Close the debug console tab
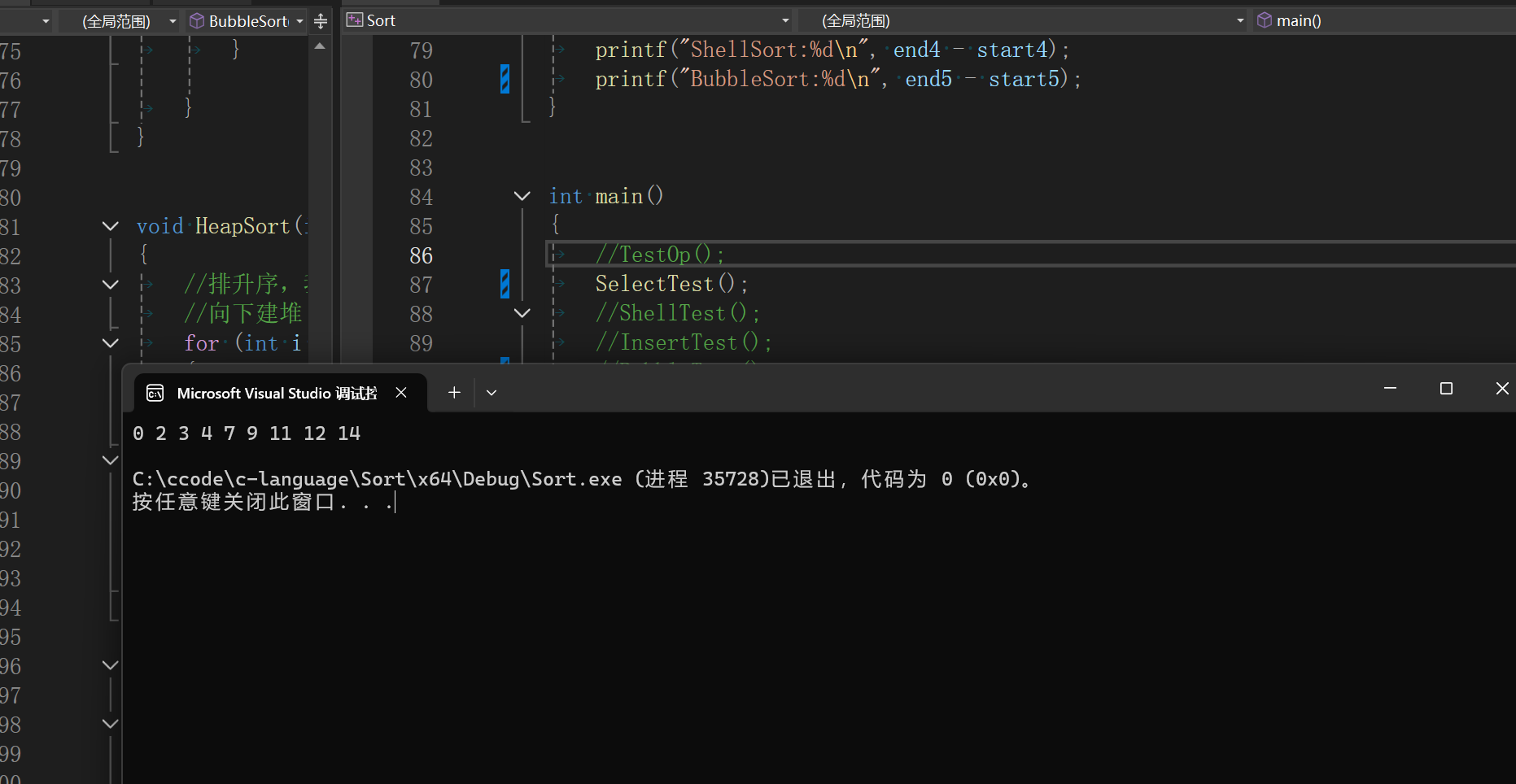This screenshot has width=1516, height=784. pos(401,393)
